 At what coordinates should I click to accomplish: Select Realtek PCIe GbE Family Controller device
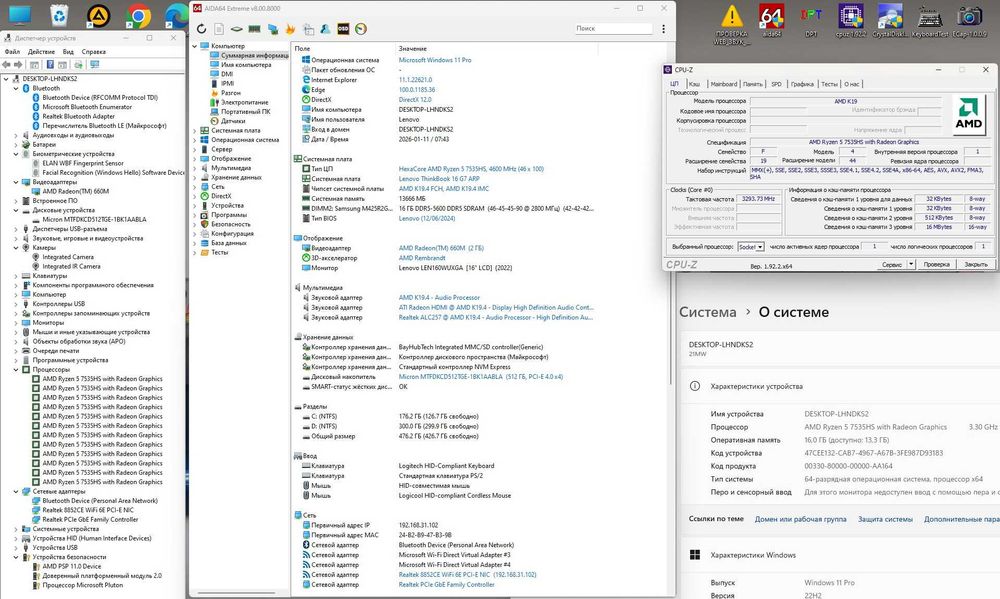point(90,519)
